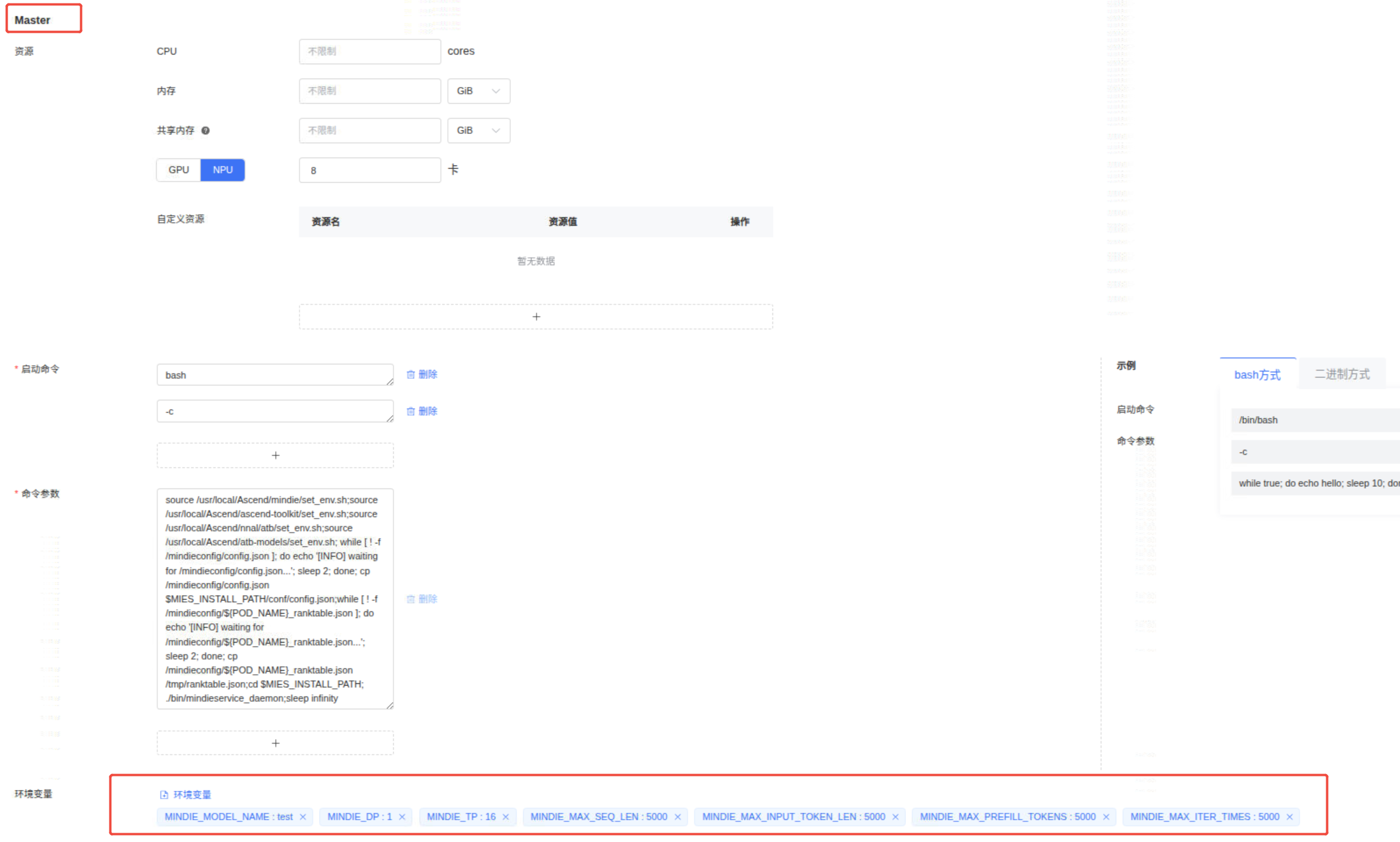Remove the MINDIE_MODEL_NAME tag via its X
1400x842 pixels.
[x=303, y=817]
